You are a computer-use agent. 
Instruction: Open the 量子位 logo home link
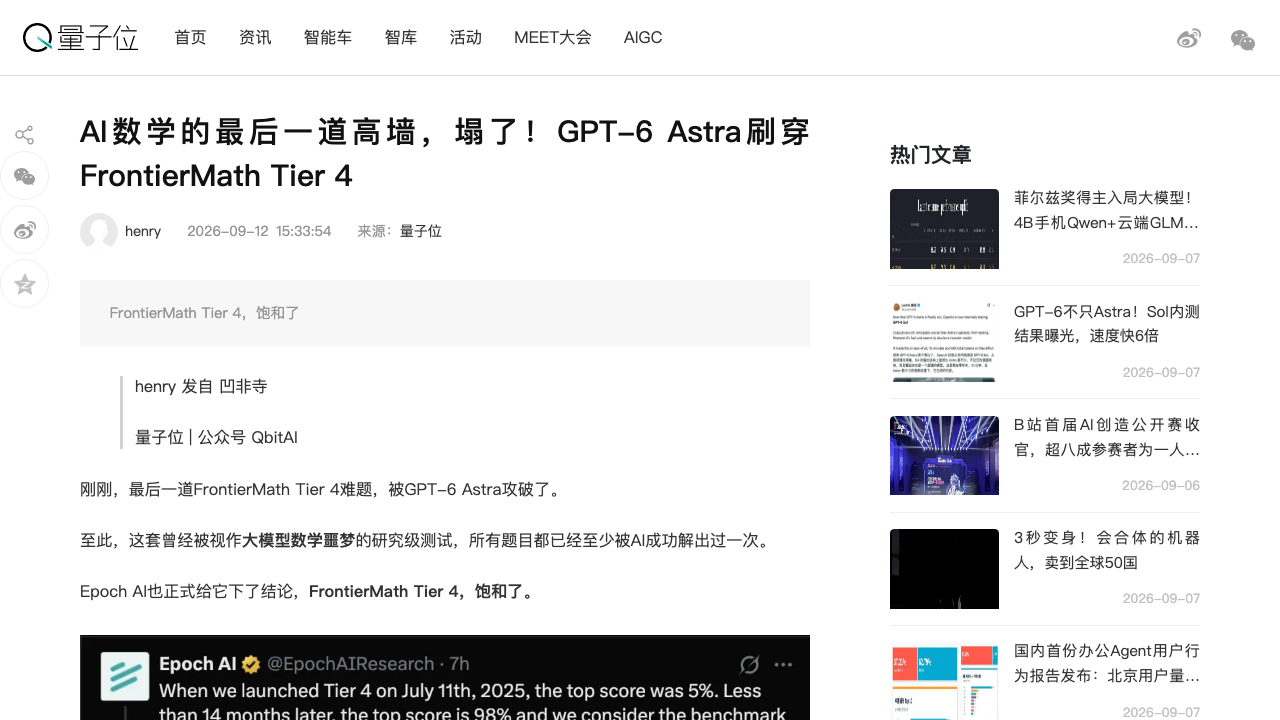click(80, 38)
